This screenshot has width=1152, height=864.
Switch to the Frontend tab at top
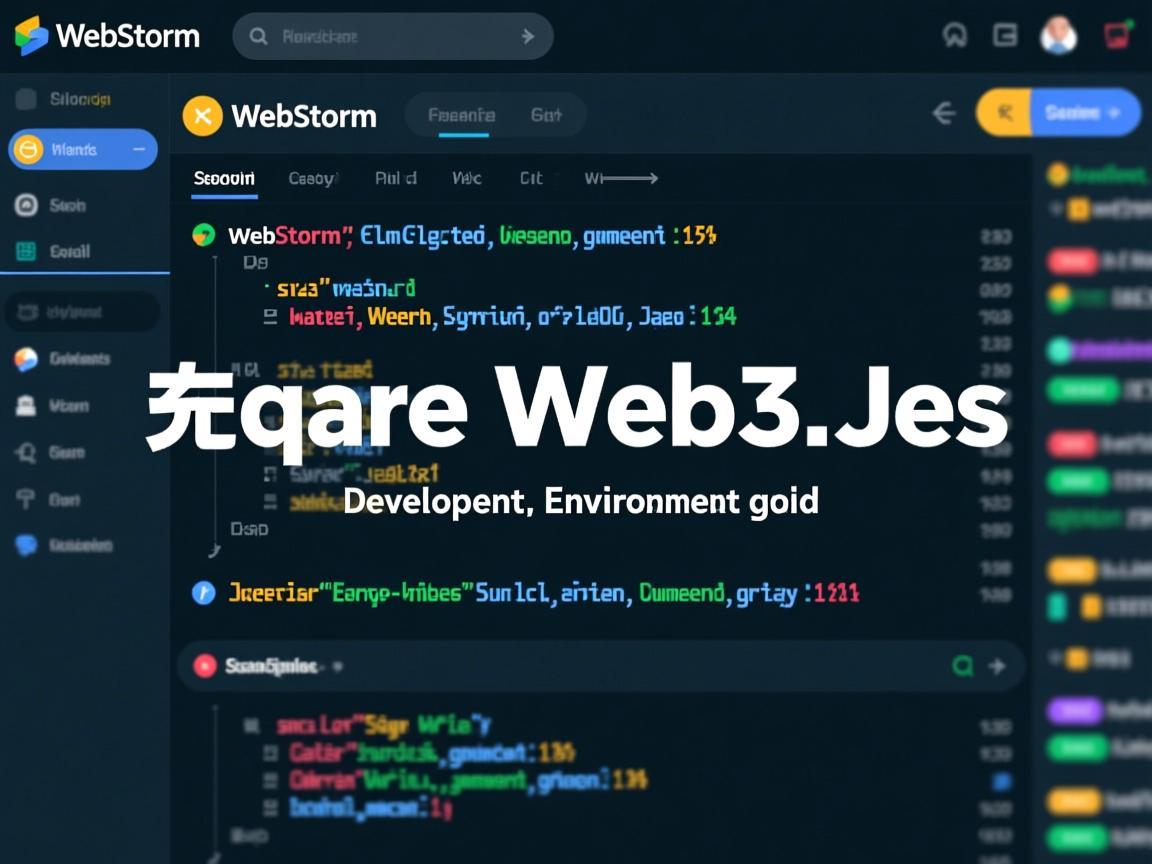[x=461, y=114]
